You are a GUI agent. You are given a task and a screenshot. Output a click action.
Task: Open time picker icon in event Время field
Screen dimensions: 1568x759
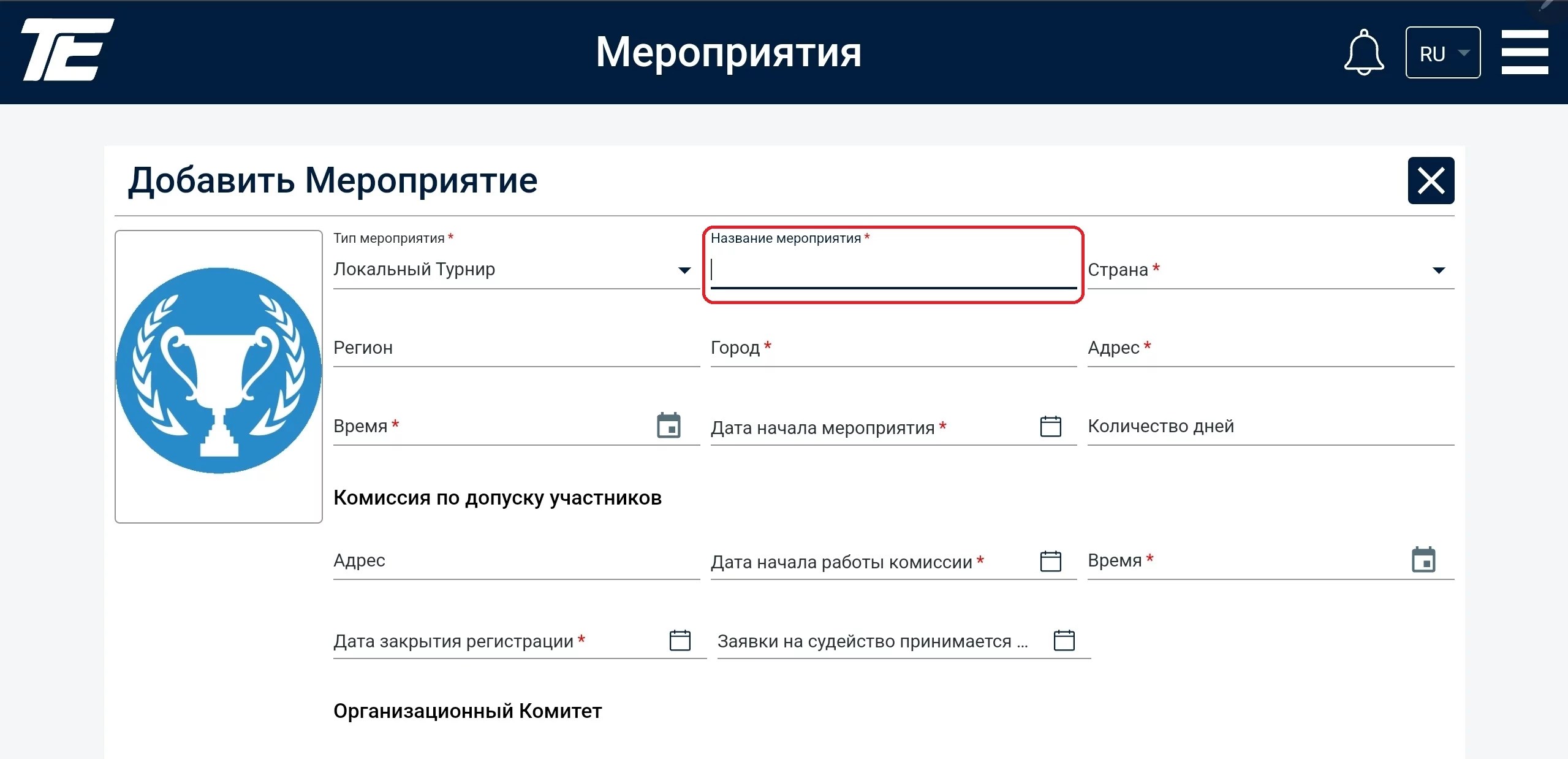(668, 425)
